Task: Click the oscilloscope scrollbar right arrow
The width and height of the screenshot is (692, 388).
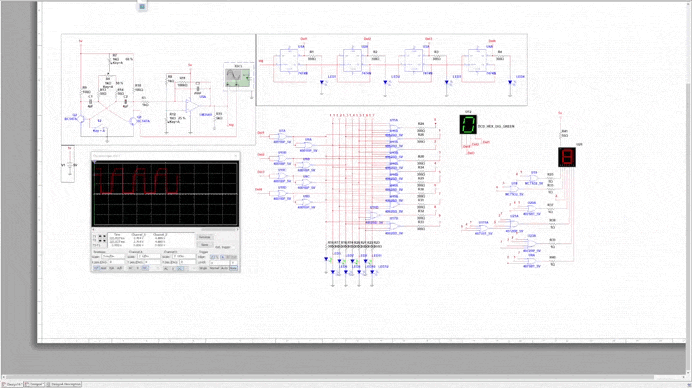Action: 238,230
